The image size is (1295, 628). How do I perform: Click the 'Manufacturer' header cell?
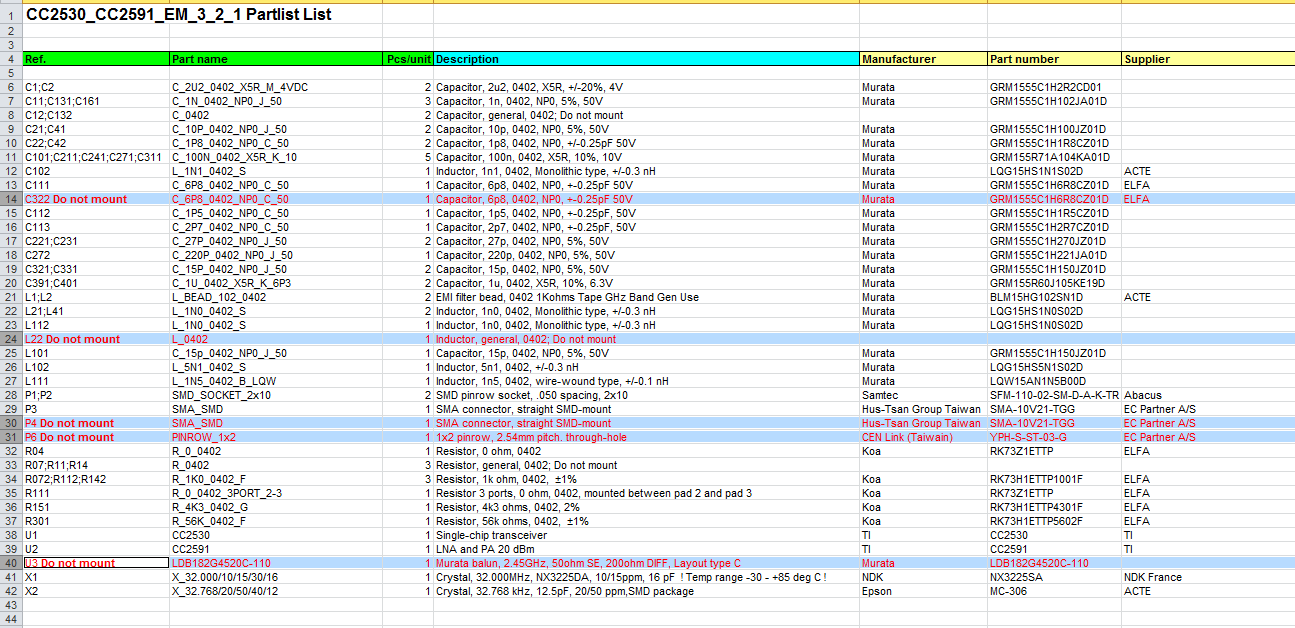pyautogui.click(x=923, y=59)
